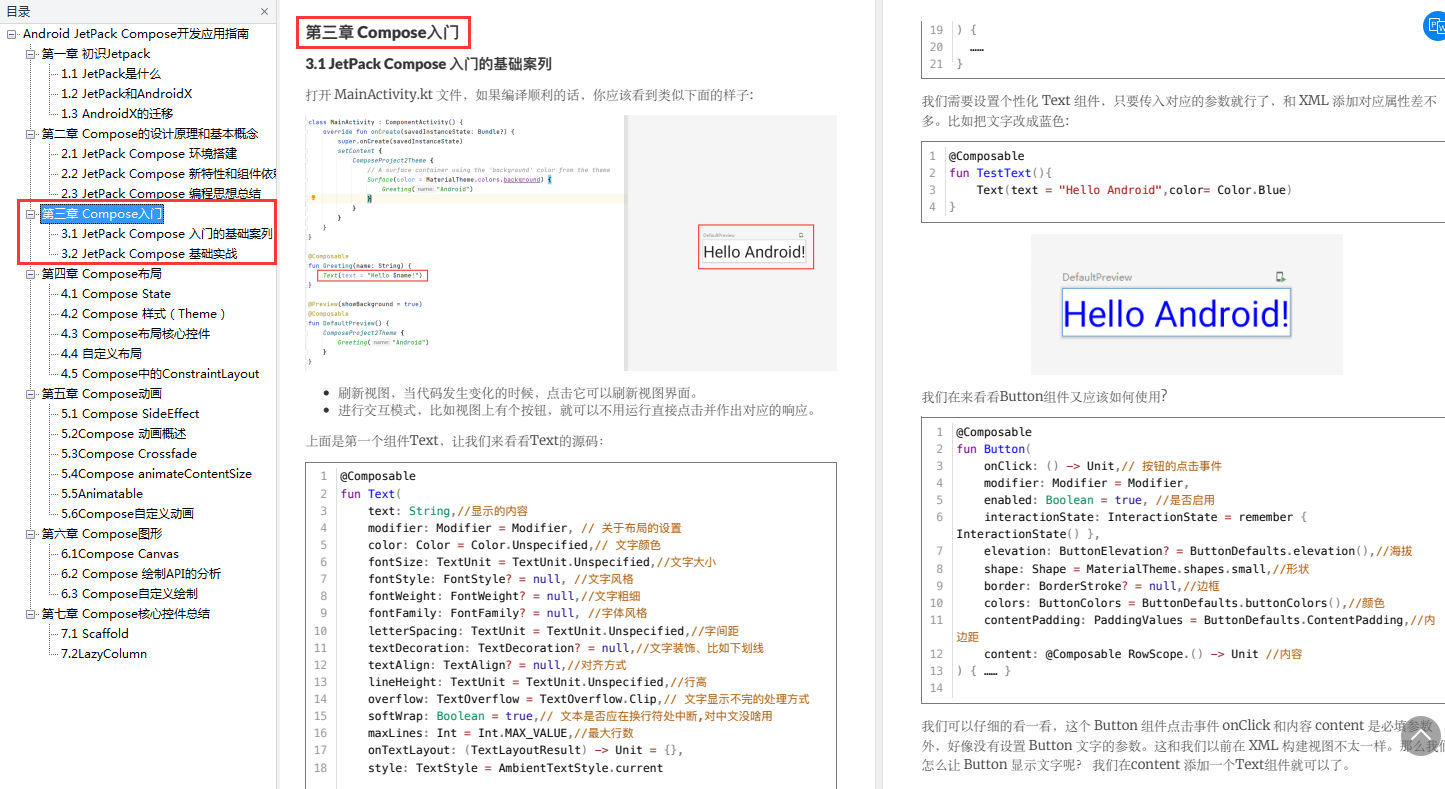Close the 目录 outline panel

click(265, 12)
